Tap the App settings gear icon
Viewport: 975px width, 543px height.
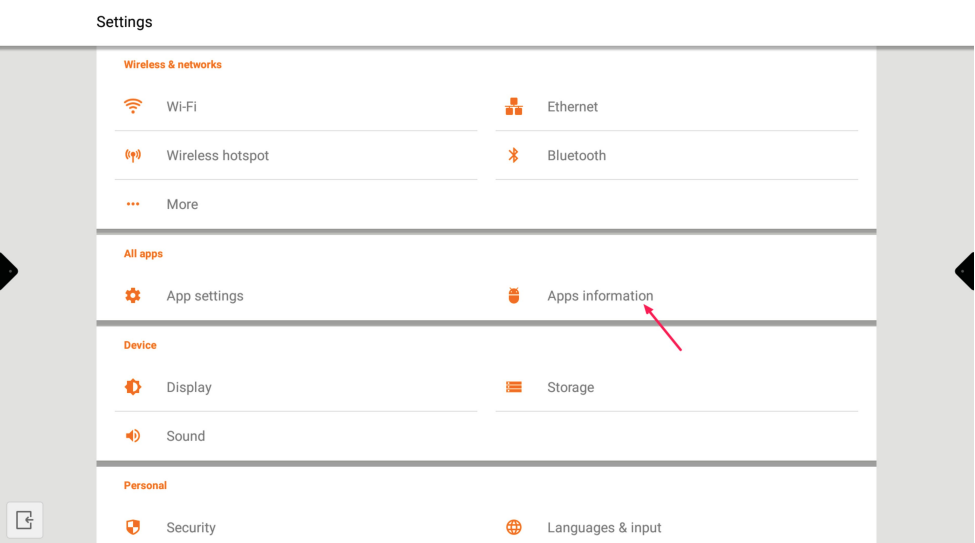133,296
